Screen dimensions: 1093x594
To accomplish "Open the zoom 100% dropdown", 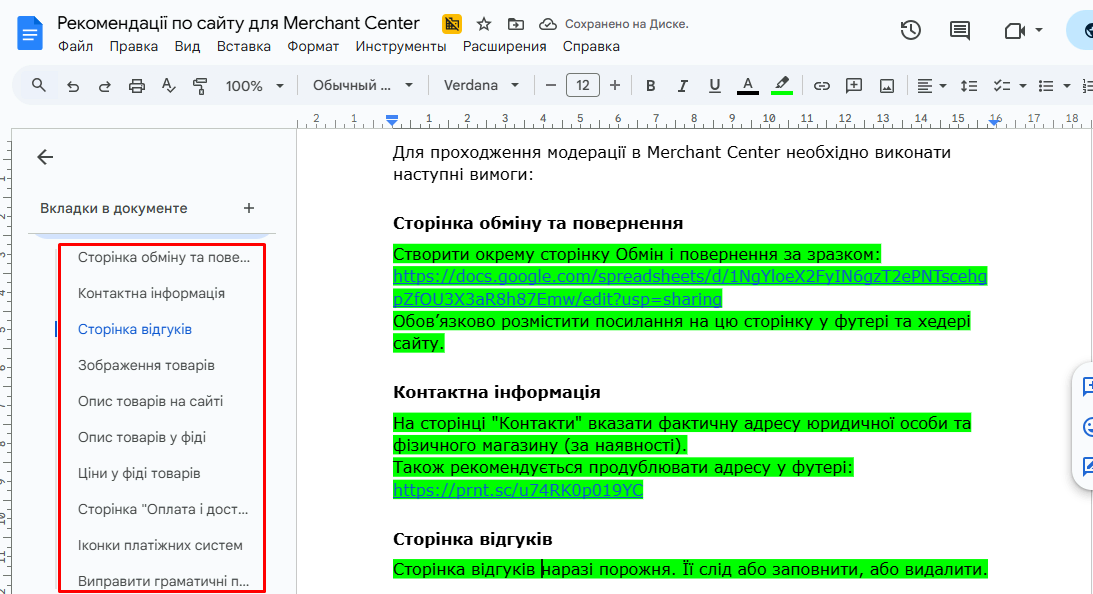I will (x=254, y=86).
